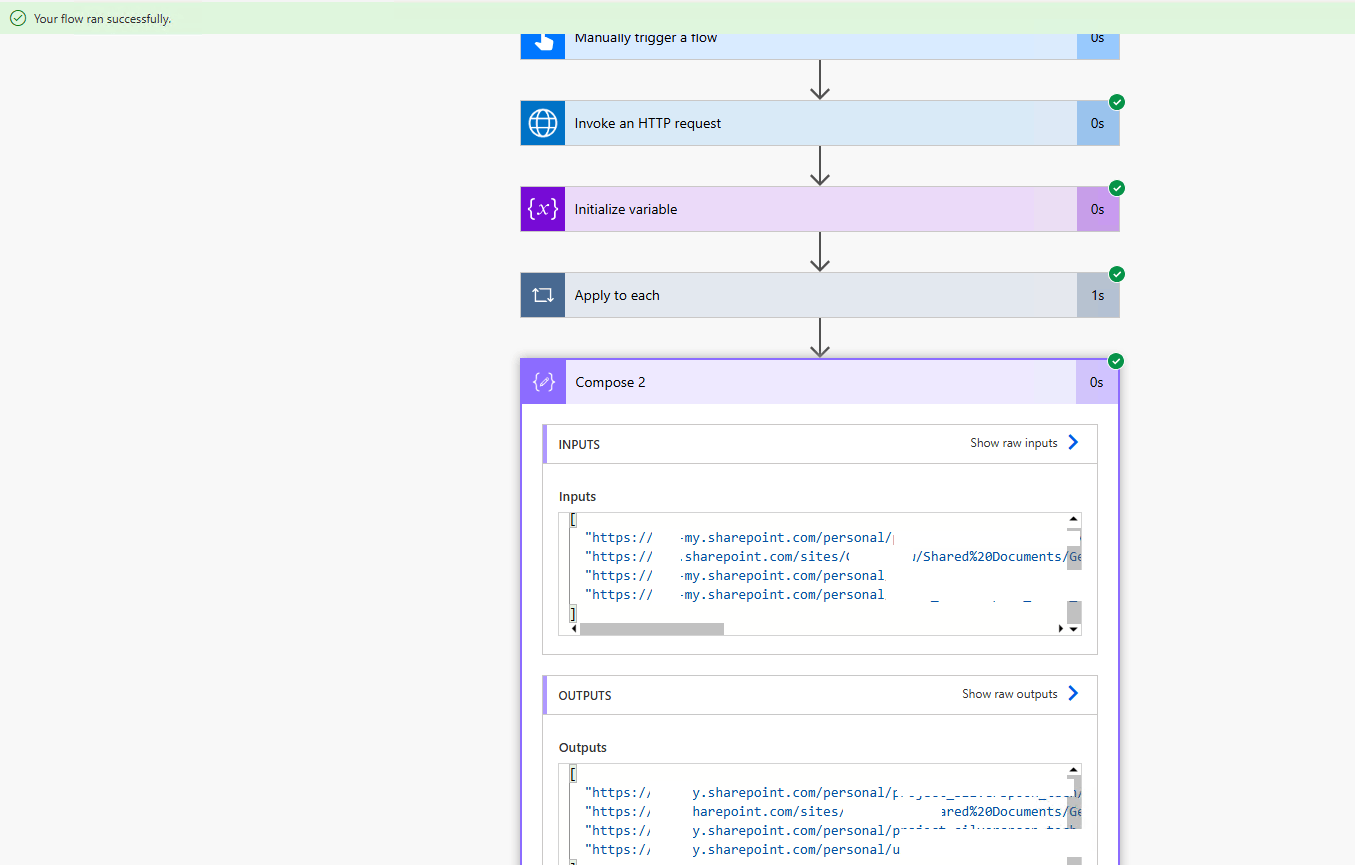Open Show raw outputs
This screenshot has height=865, width=1355.
click(1009, 694)
